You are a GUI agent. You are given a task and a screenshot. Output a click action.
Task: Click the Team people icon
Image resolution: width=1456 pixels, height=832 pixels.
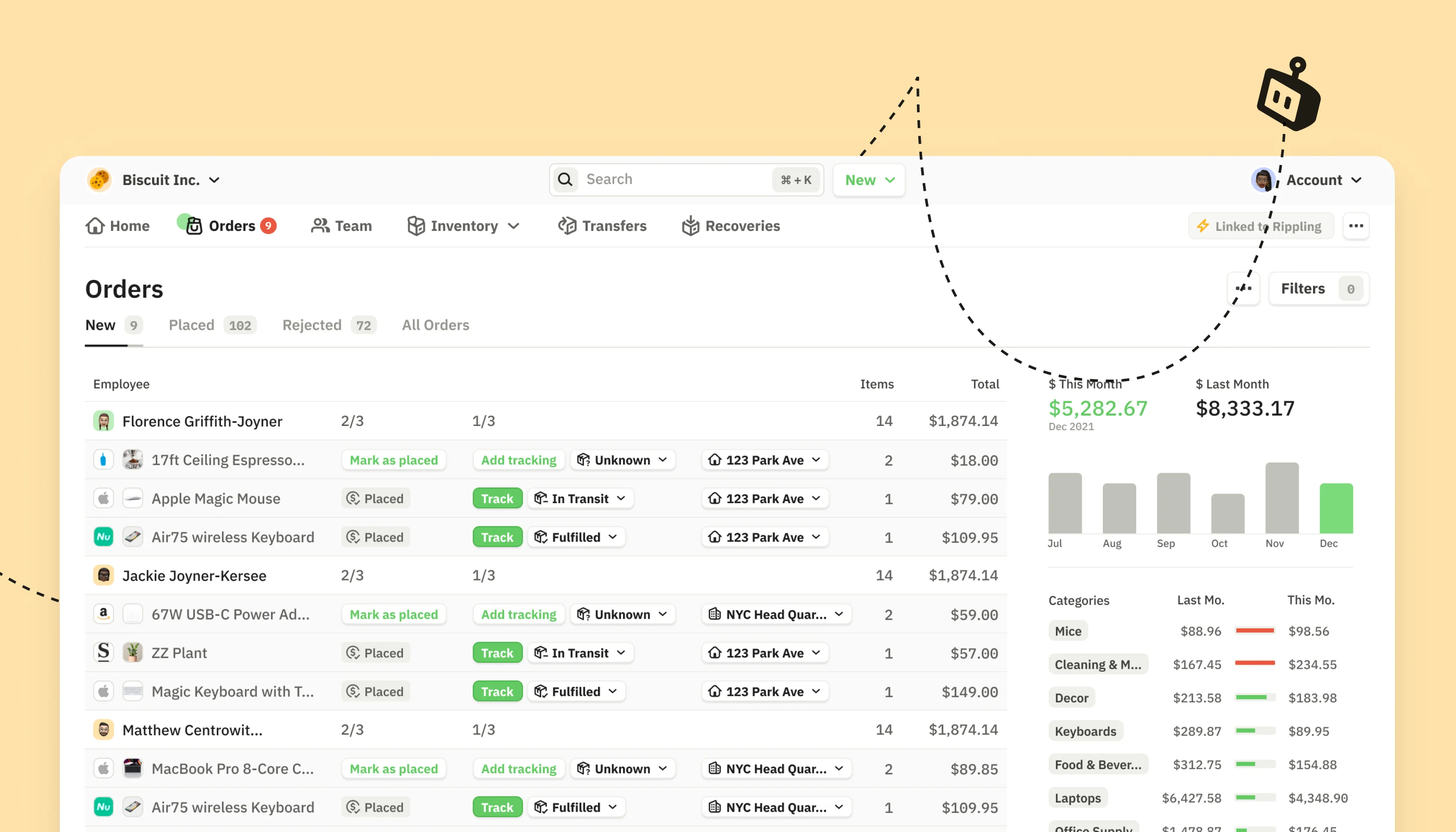[320, 226]
